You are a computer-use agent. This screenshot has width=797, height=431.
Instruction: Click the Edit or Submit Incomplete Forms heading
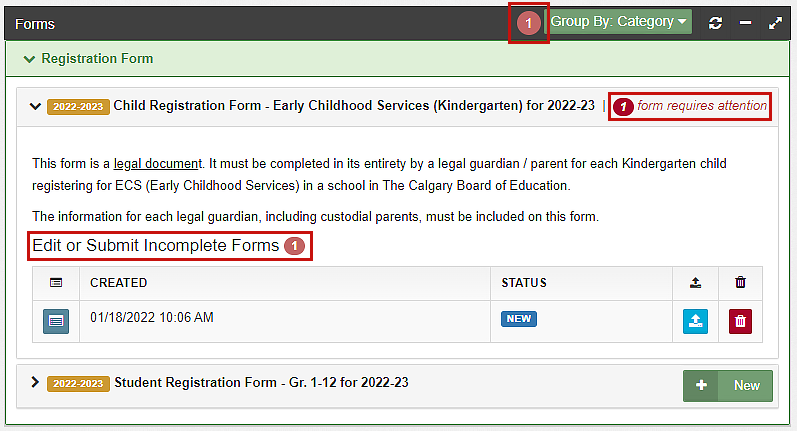coord(156,246)
